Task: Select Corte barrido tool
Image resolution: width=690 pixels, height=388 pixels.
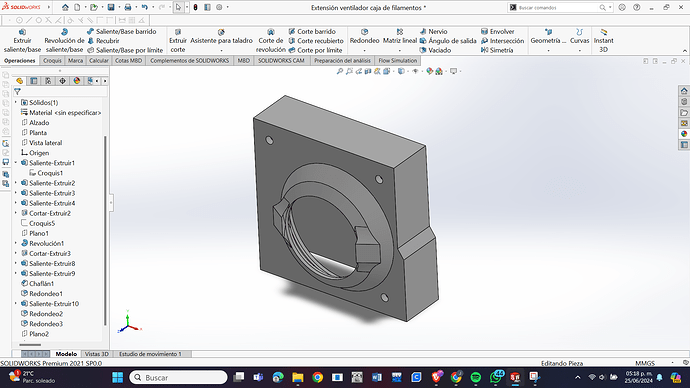Action: coord(312,32)
